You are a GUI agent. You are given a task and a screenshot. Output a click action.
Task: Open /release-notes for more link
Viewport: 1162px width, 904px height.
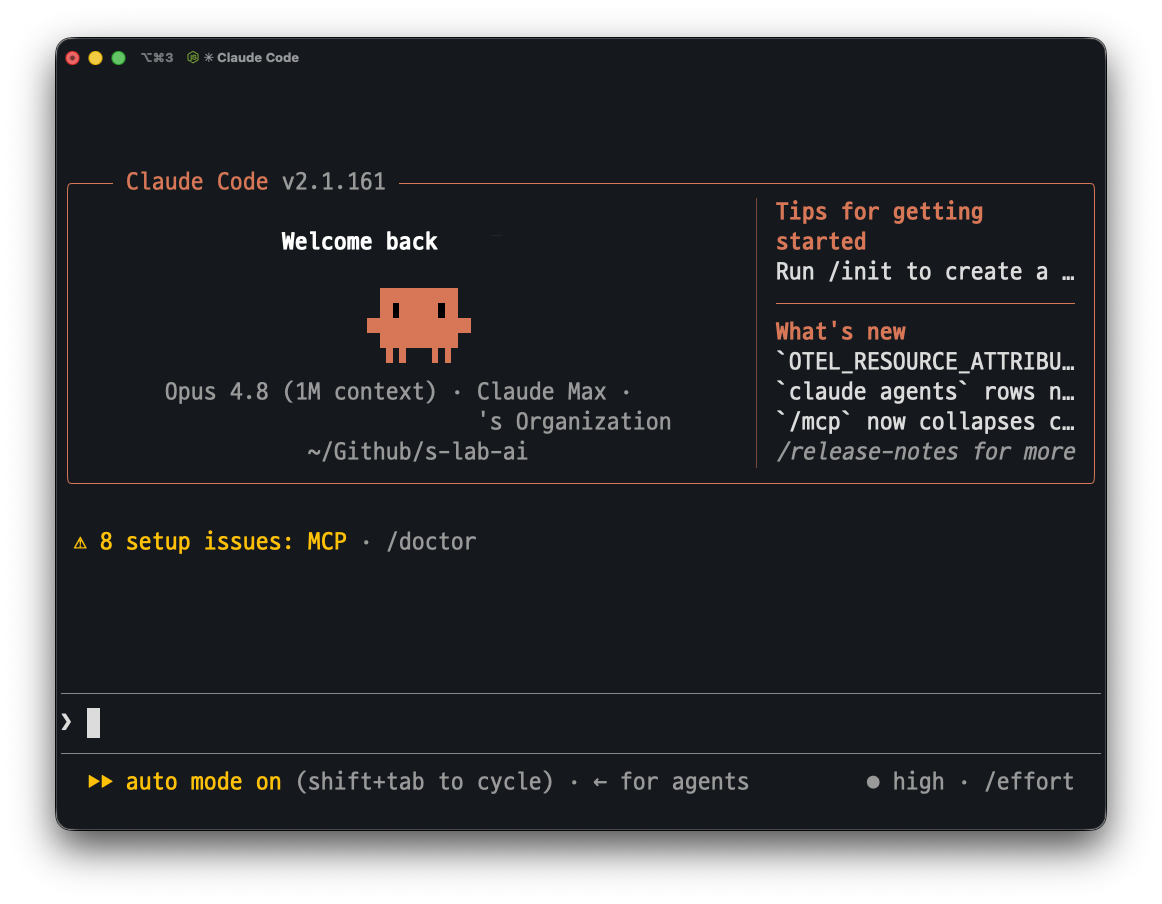point(926,451)
